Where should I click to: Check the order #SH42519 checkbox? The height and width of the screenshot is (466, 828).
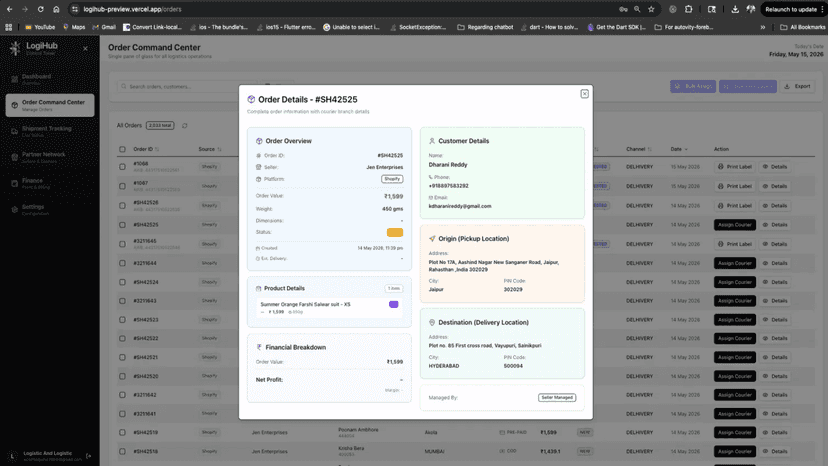[x=123, y=433]
